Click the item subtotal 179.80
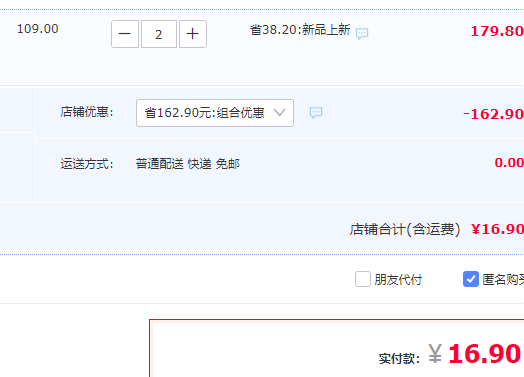This screenshot has width=524, height=377. tap(497, 31)
